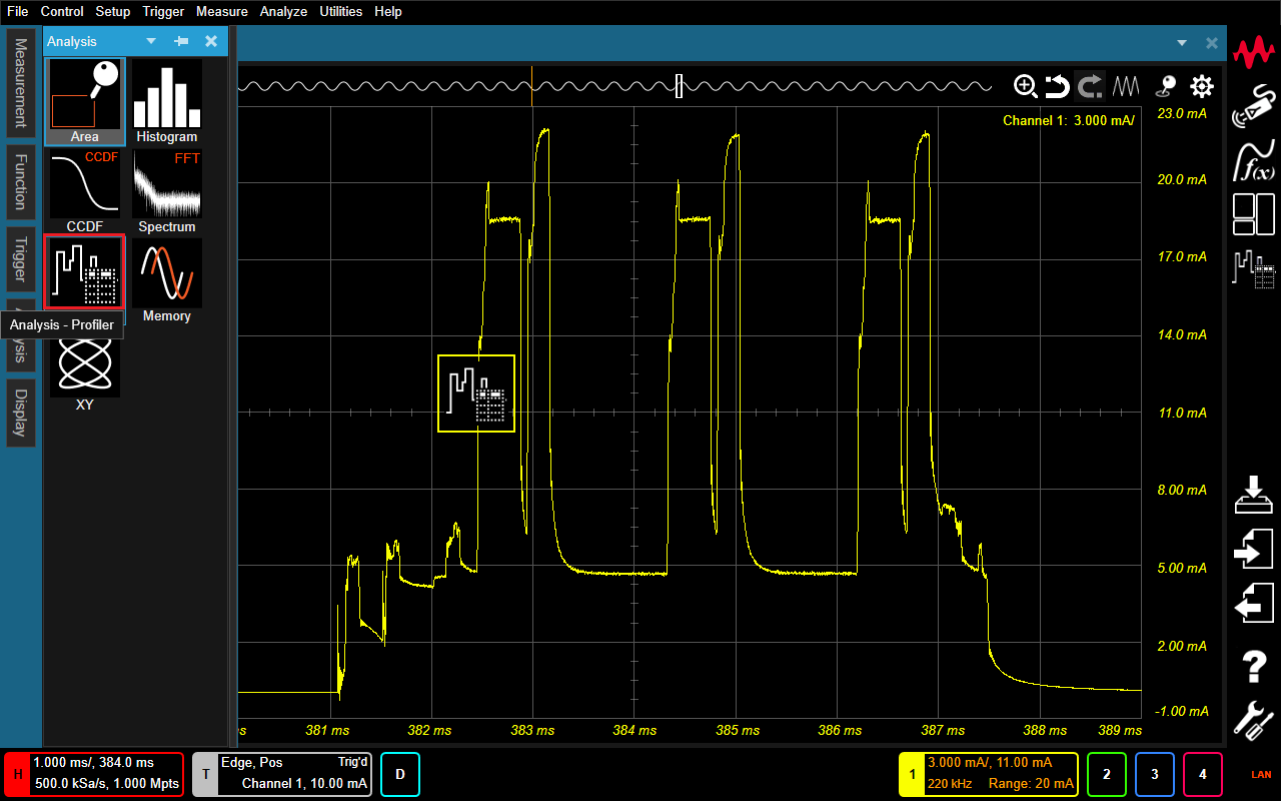Screen dimensions: 1281x801
Task: Click the import arrow-into-document icon
Action: click(x=1254, y=549)
